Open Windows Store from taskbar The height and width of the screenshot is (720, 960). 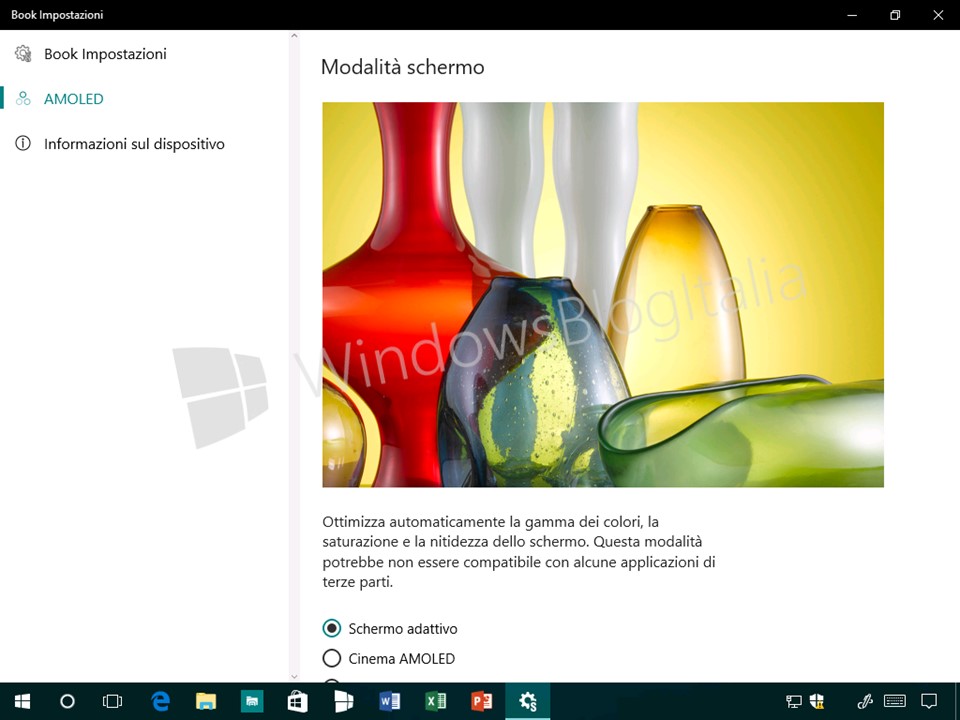(x=298, y=701)
